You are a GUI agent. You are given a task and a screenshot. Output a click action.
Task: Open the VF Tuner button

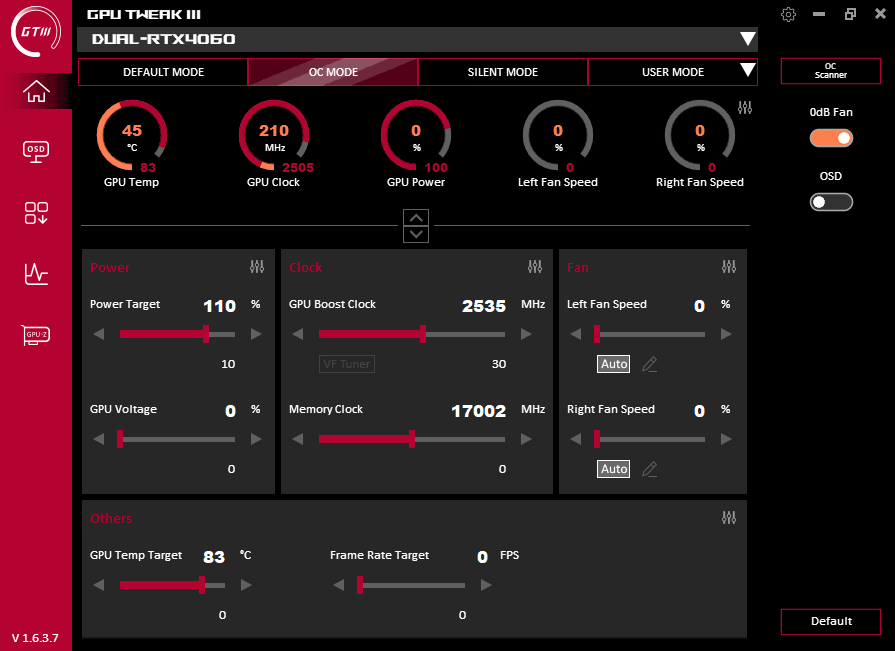(346, 364)
